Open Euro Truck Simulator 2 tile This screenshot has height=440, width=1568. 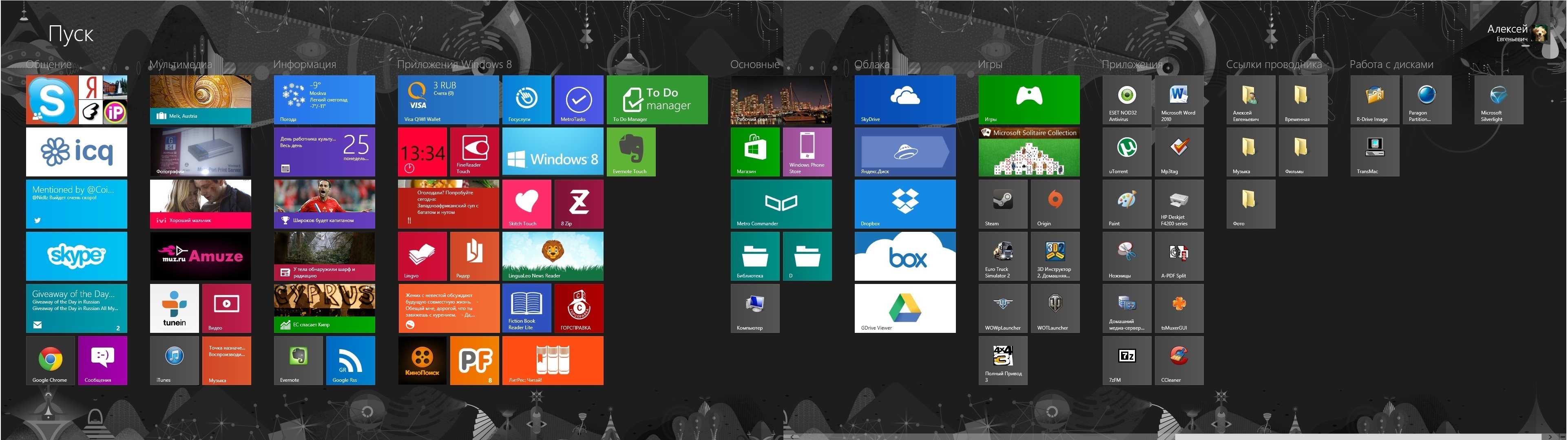(1003, 257)
